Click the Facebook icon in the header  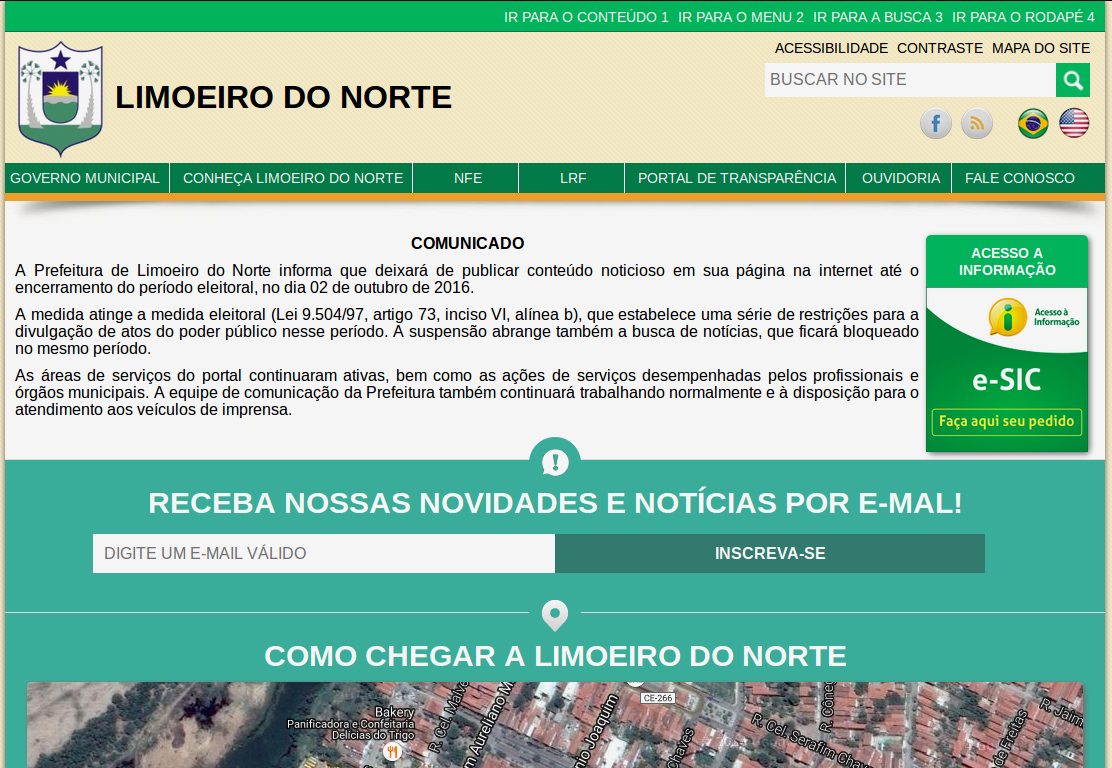[x=935, y=124]
